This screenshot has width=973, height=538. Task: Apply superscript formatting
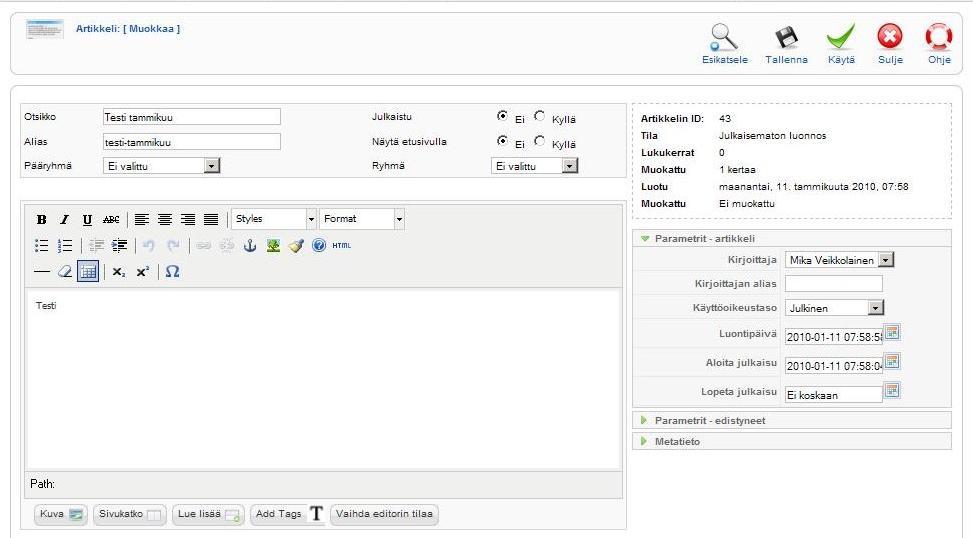coord(143,272)
